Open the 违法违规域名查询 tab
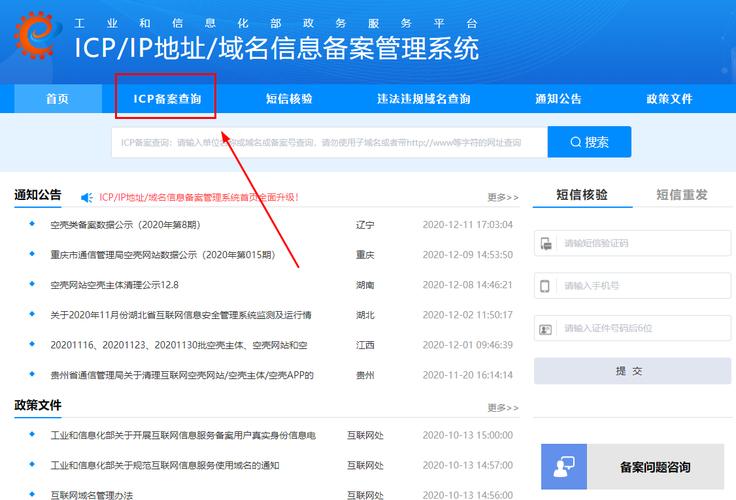 tap(424, 99)
